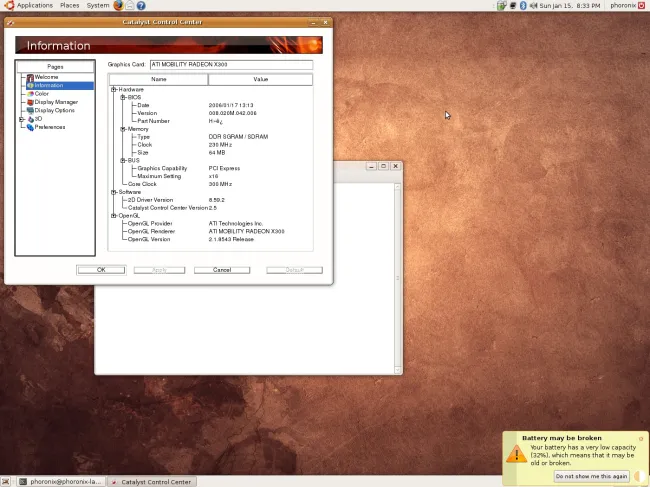Collapse the BIOS tree node
Viewport: 650px width, 487px height.
(123, 97)
